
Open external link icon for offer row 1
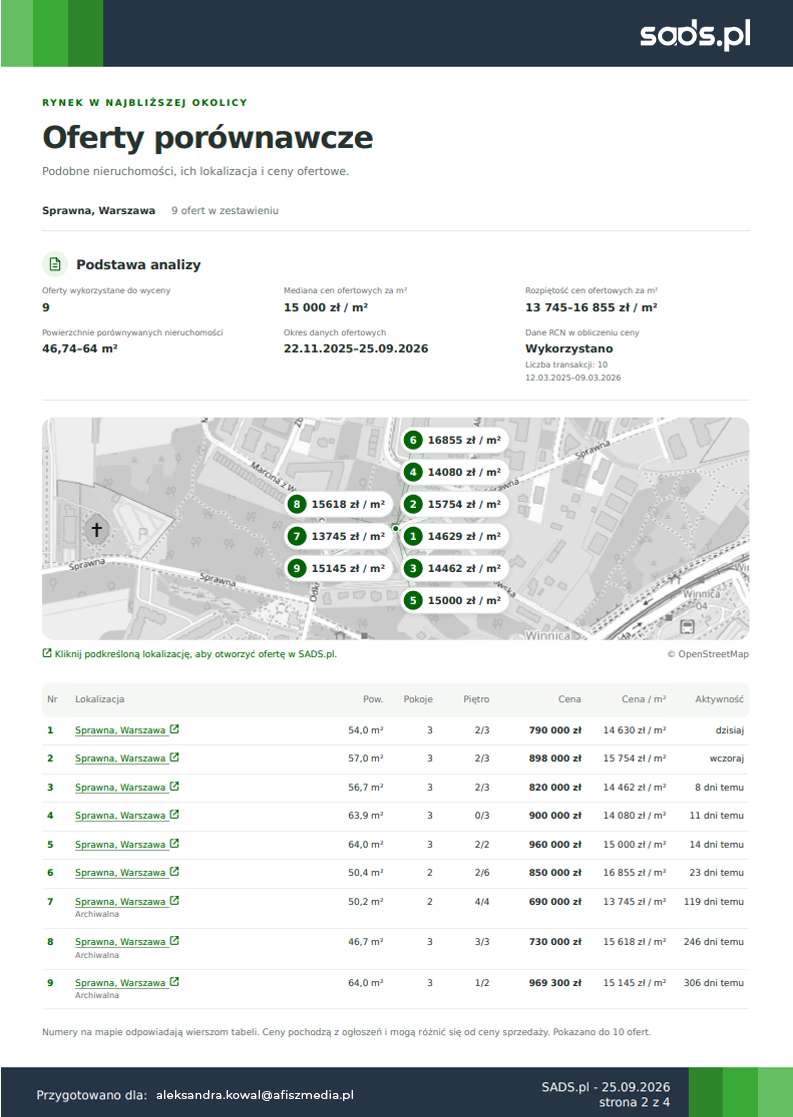pos(175,729)
